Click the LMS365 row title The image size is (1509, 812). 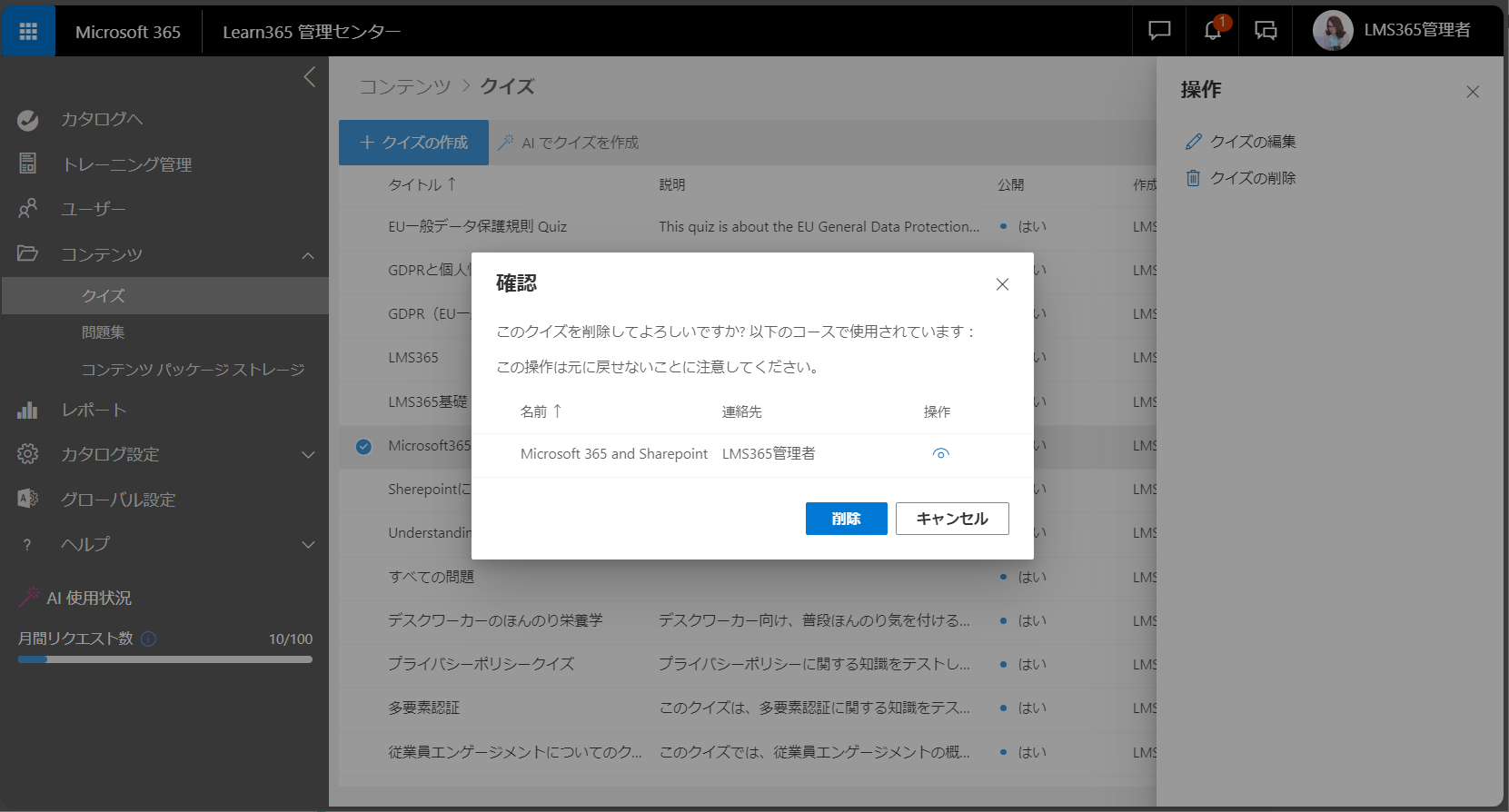[x=413, y=357]
